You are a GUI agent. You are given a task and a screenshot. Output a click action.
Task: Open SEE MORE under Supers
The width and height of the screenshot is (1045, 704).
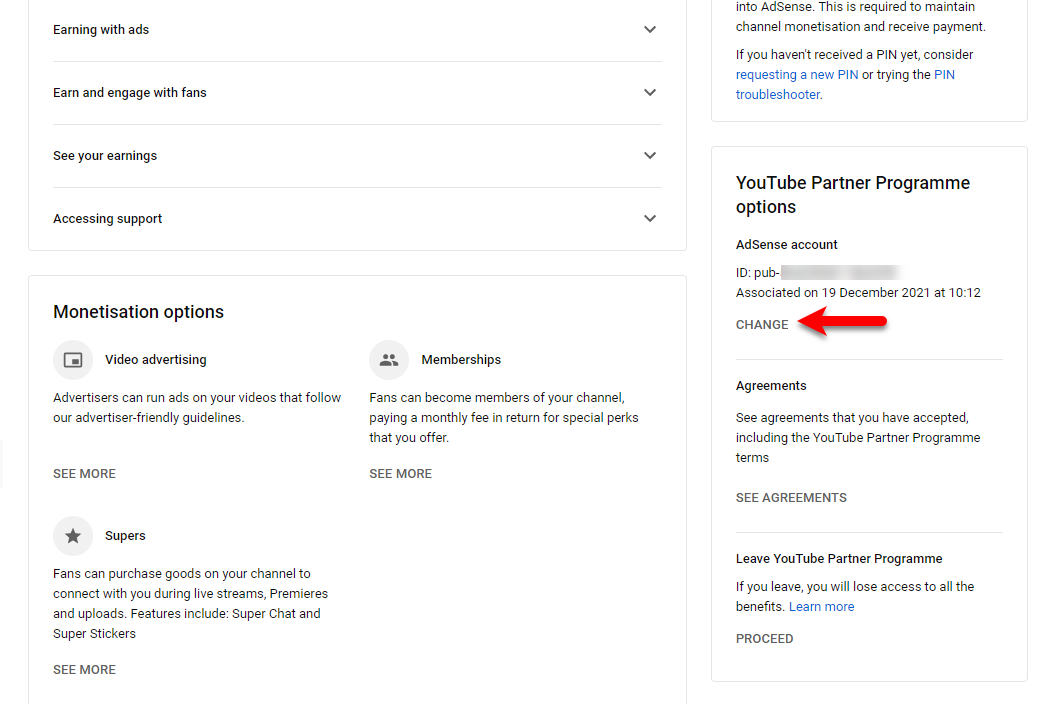point(85,670)
